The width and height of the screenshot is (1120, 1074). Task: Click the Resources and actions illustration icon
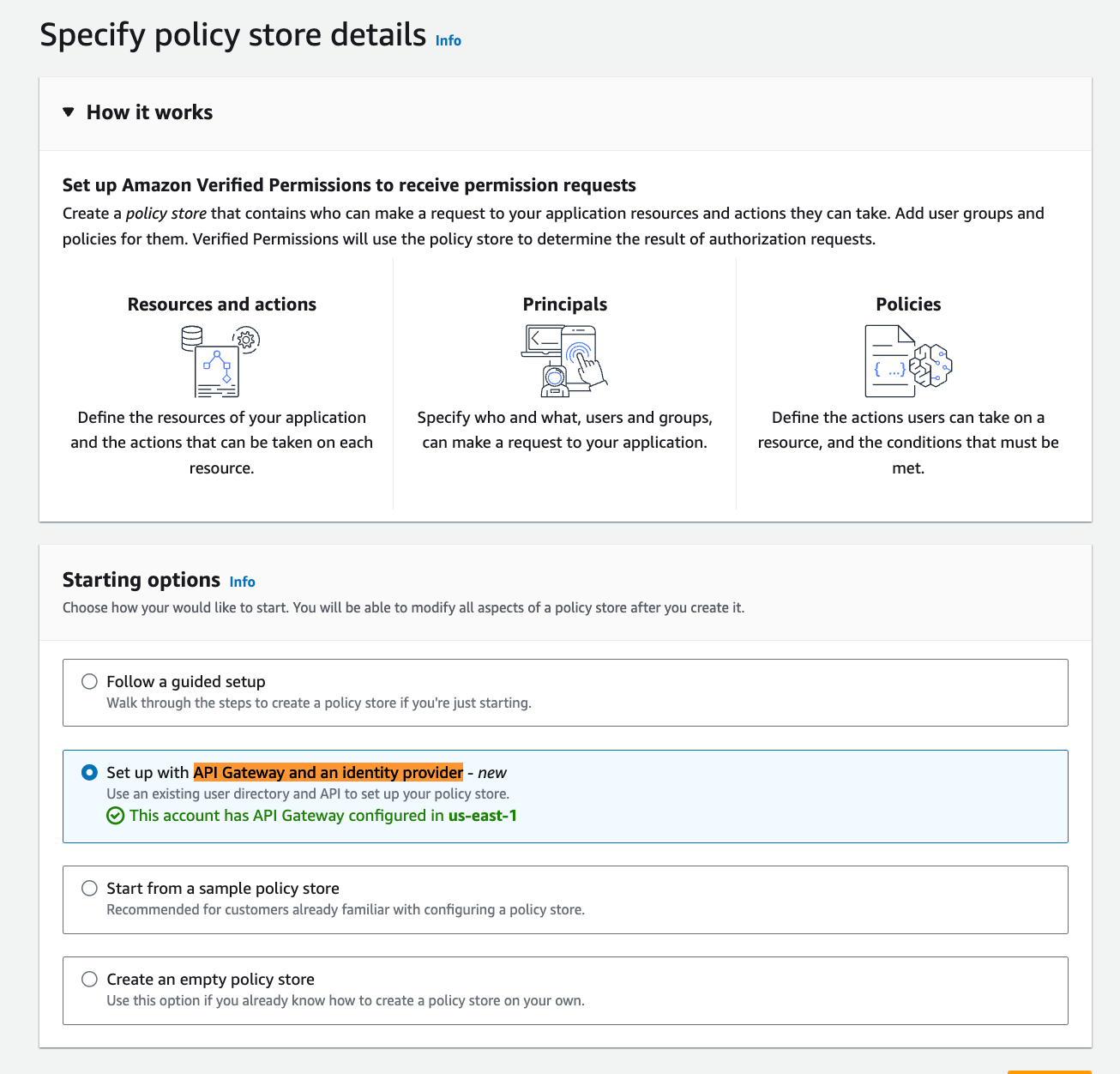point(221,361)
